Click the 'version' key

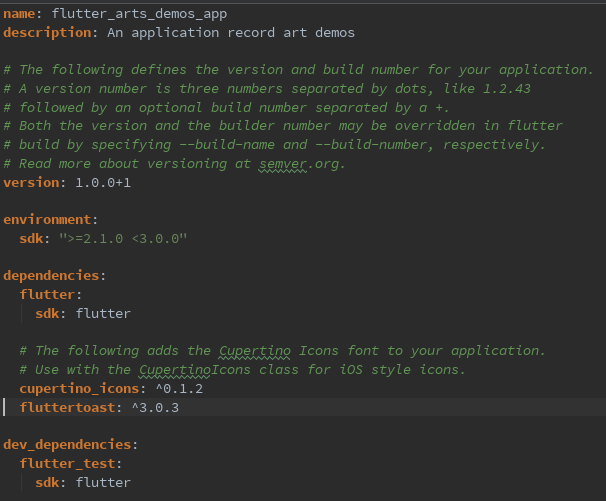tap(31, 182)
